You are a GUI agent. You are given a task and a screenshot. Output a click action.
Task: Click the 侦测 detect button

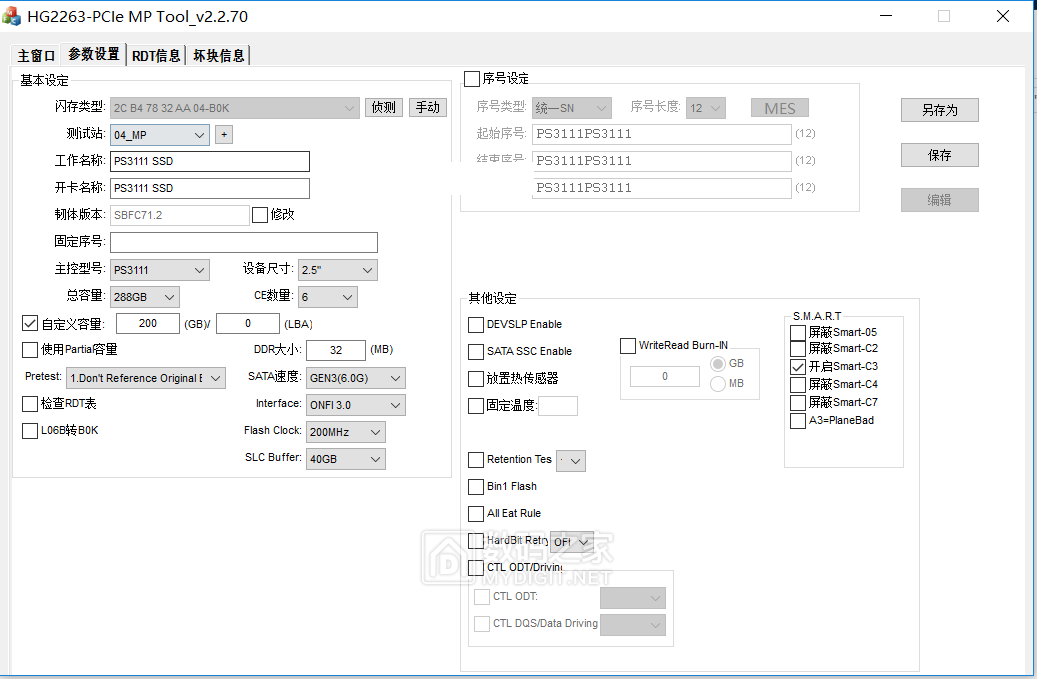click(384, 107)
